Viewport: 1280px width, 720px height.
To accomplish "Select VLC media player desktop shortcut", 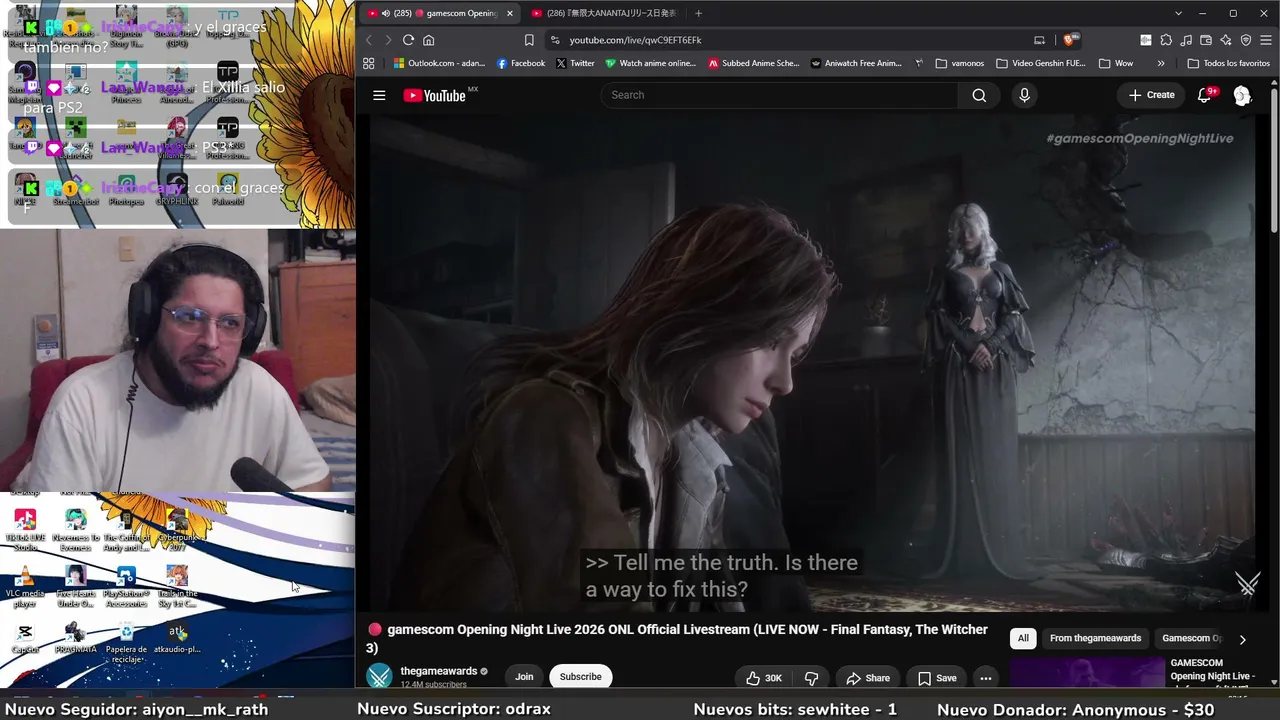I will pyautogui.click(x=25, y=587).
